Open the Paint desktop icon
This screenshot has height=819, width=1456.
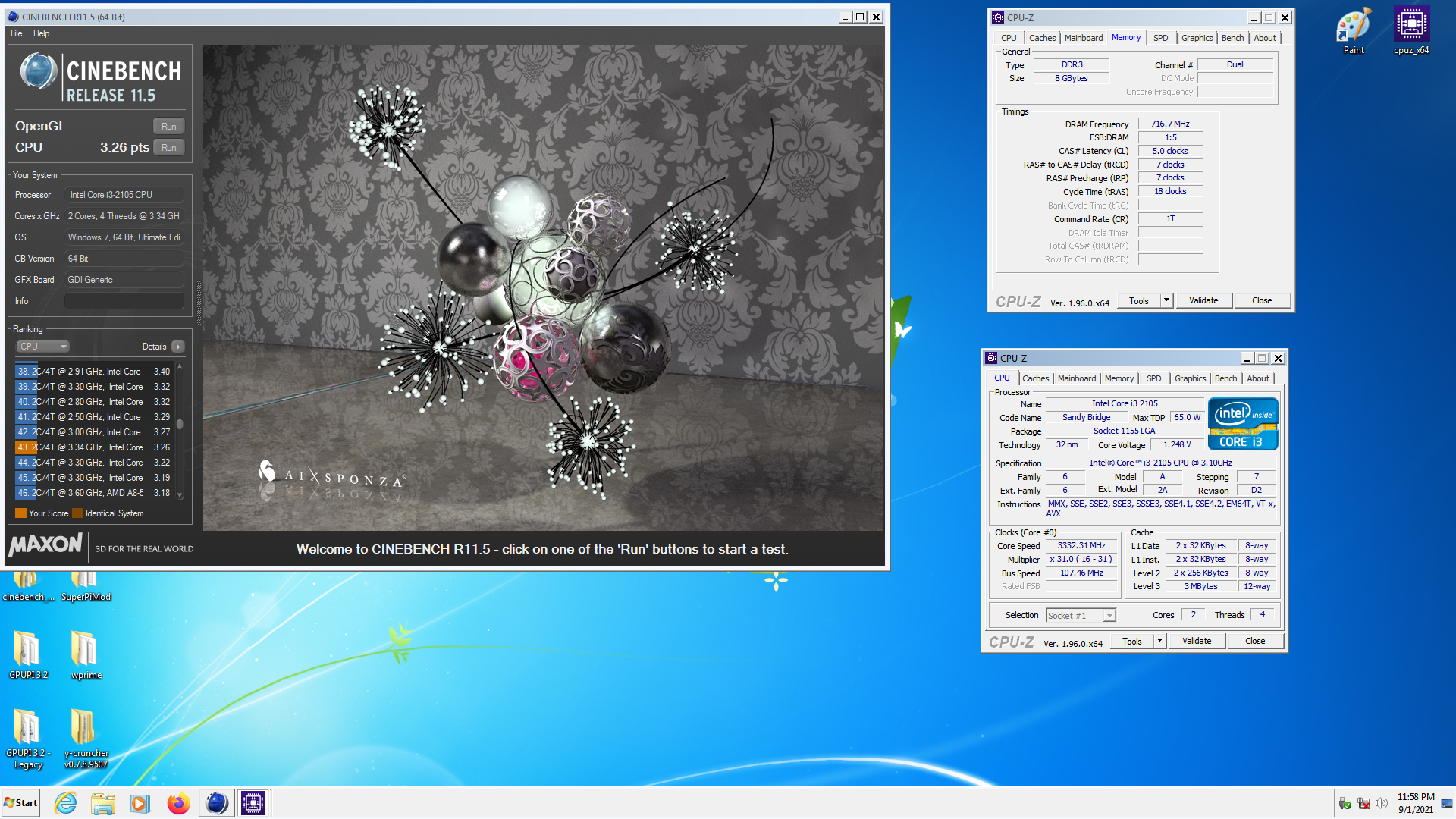[1354, 30]
